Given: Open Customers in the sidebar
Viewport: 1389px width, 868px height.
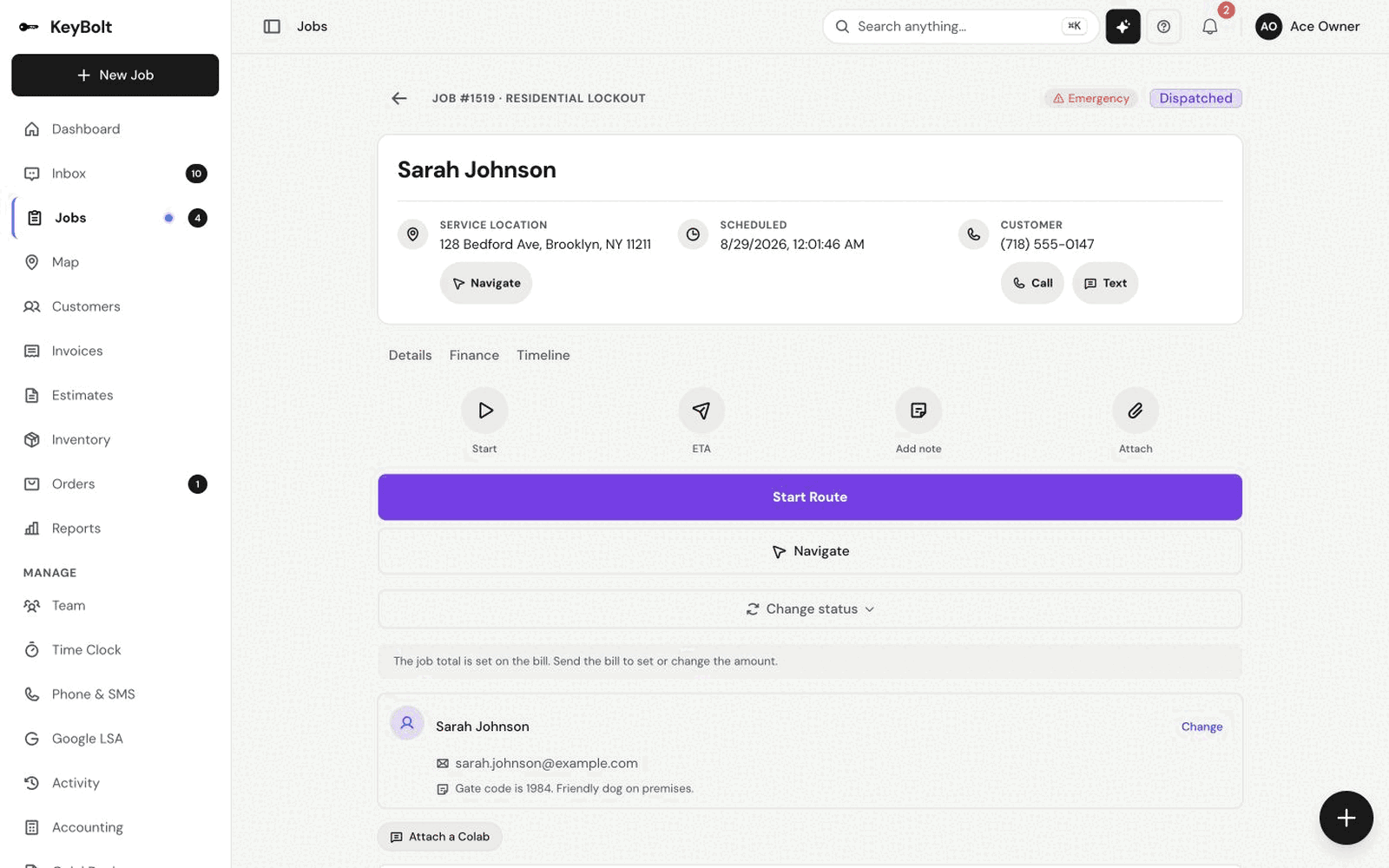Looking at the screenshot, I should click(x=115, y=306).
